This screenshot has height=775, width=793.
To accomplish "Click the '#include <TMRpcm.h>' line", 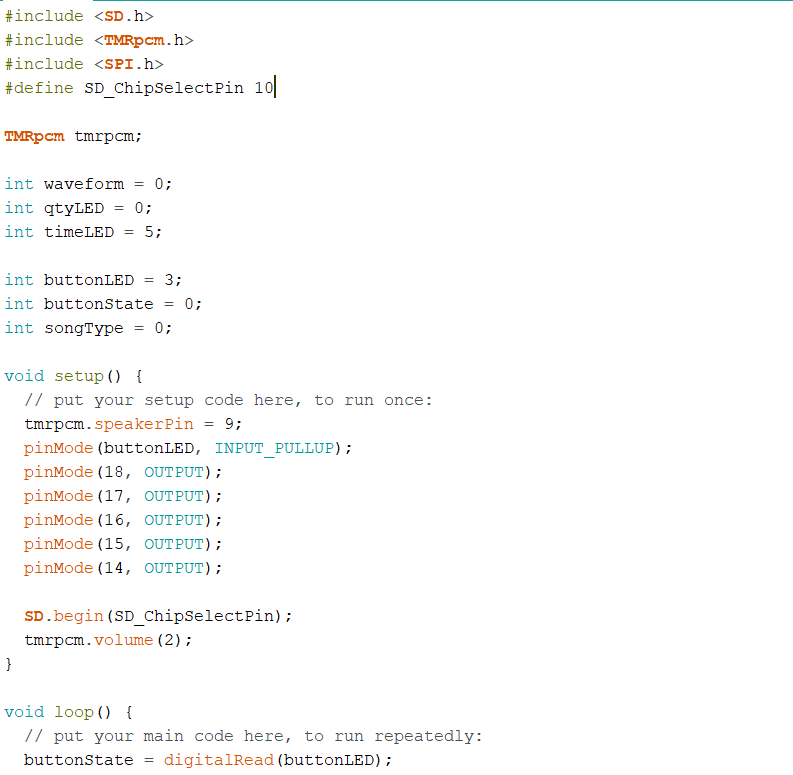I will point(99,40).
